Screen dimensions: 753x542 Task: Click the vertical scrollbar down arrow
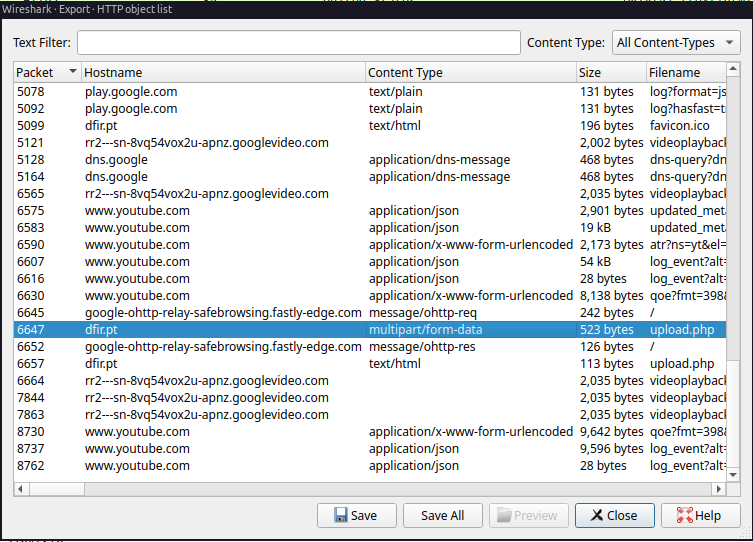(733, 475)
